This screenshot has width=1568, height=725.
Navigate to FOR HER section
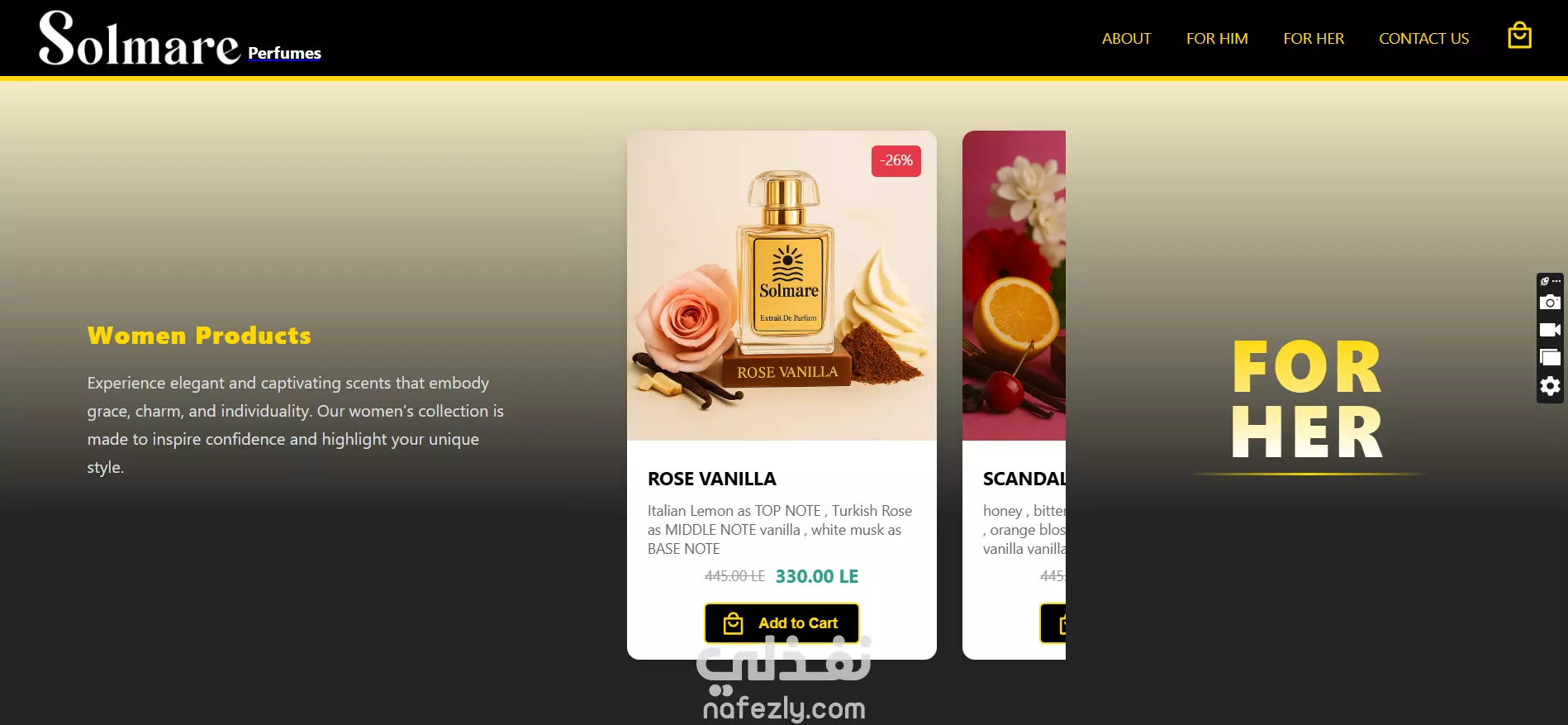point(1314,38)
